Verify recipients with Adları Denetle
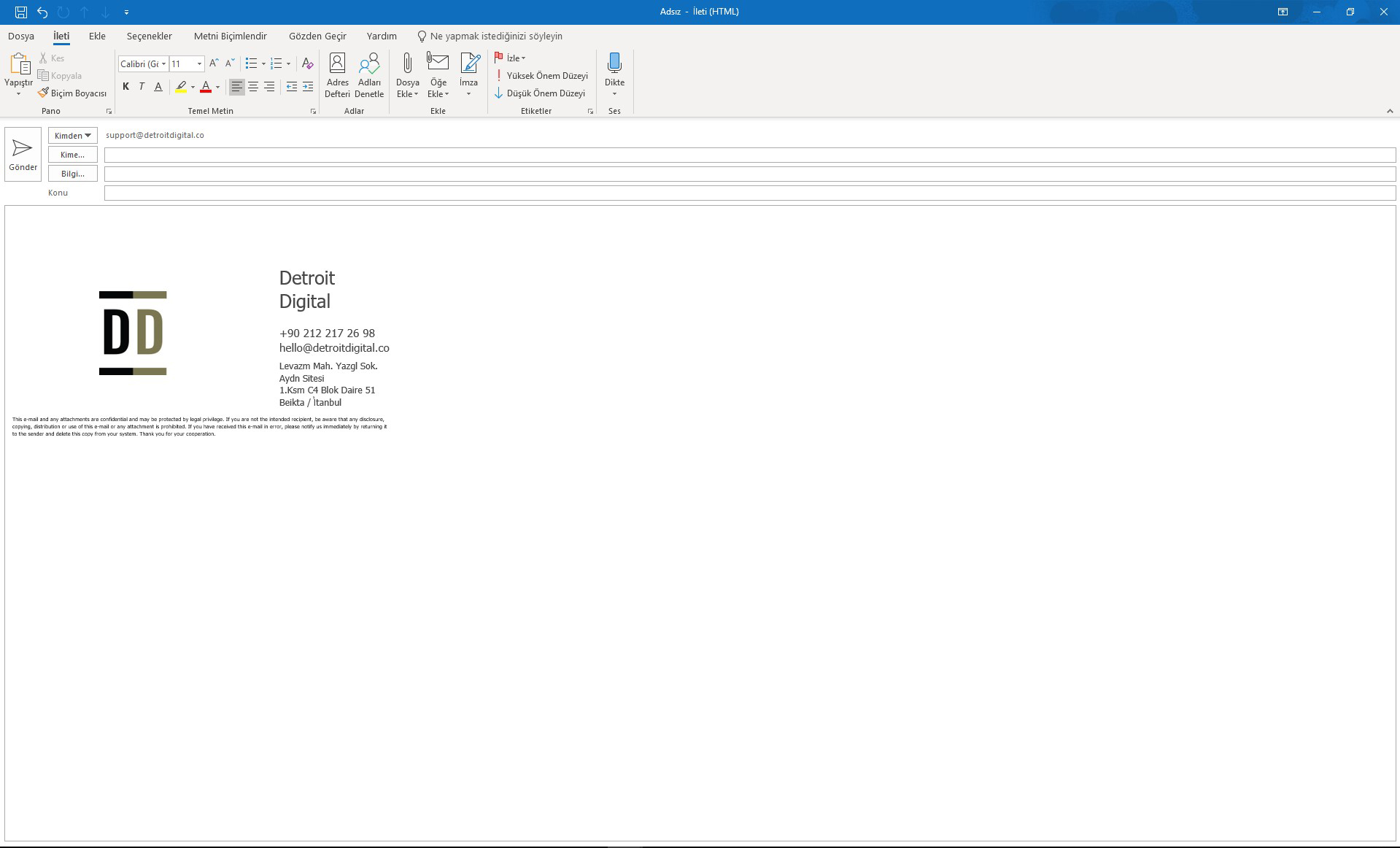 click(369, 75)
